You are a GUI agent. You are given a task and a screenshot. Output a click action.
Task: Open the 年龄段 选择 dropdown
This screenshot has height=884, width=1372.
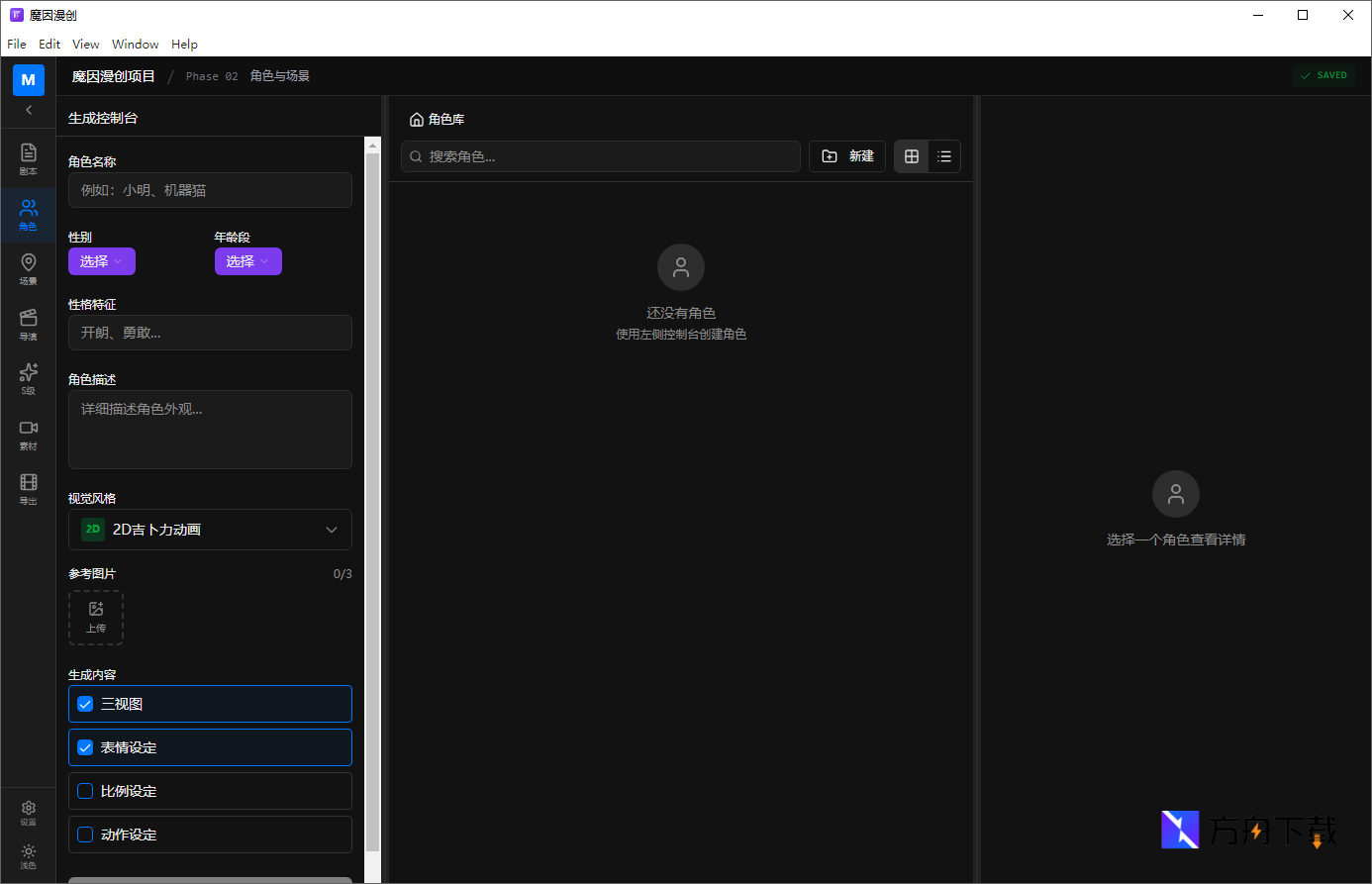(x=247, y=261)
